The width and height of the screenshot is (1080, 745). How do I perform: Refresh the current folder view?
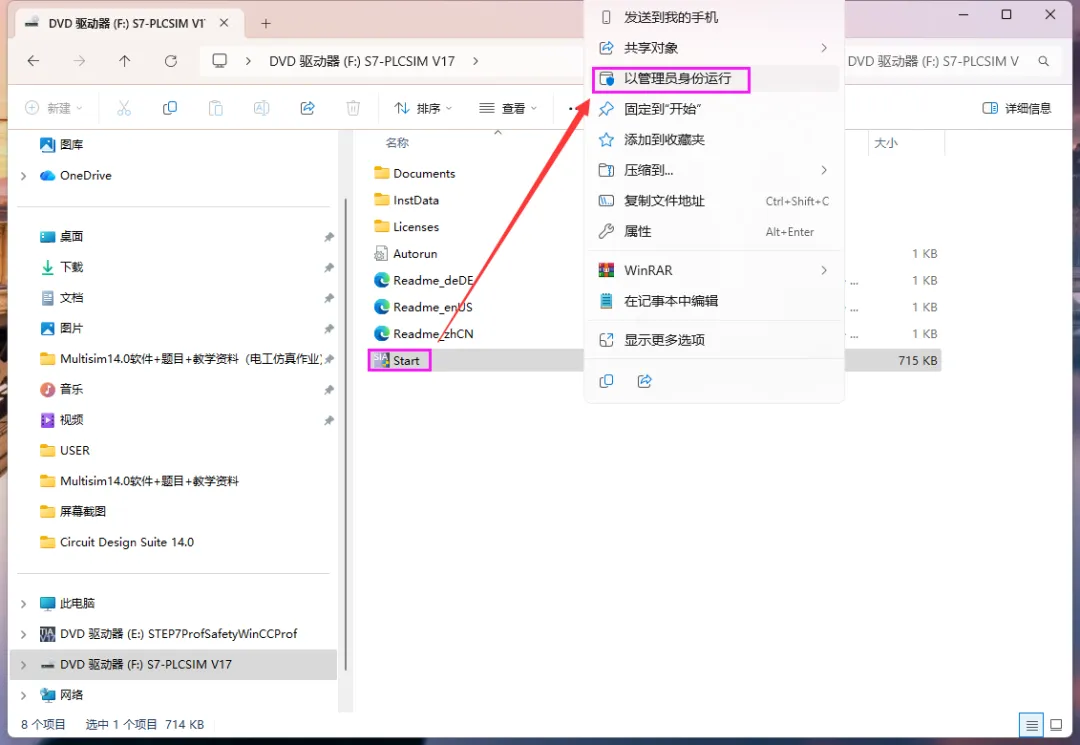click(171, 61)
